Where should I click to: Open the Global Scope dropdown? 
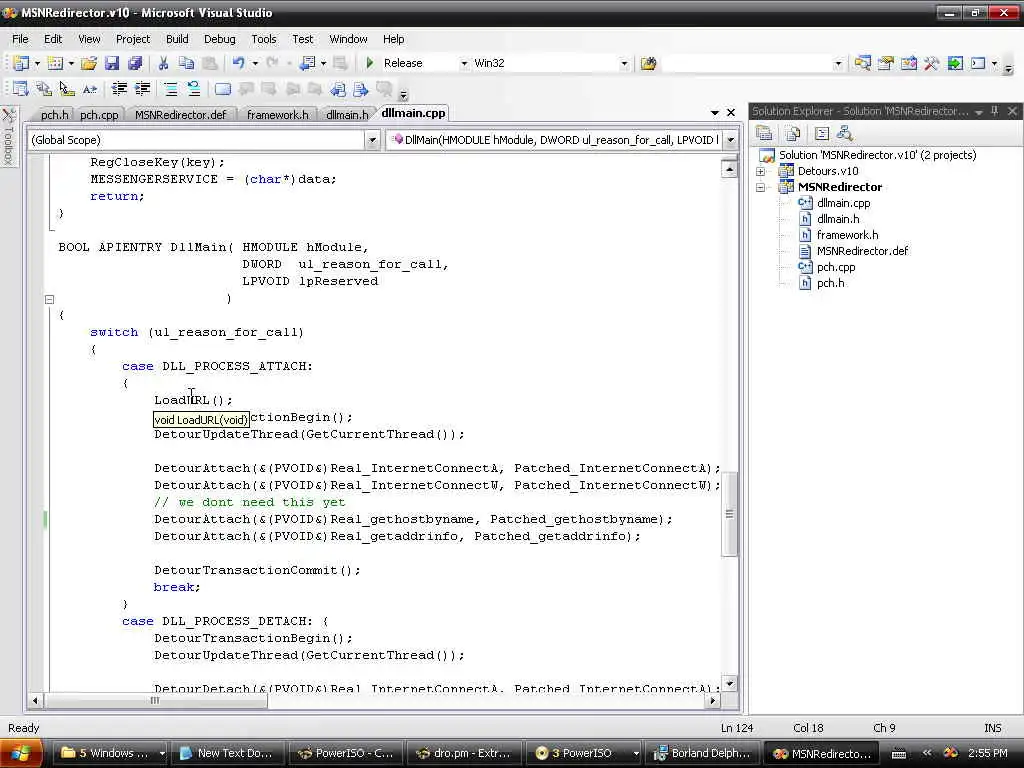pyautogui.click(x=372, y=140)
